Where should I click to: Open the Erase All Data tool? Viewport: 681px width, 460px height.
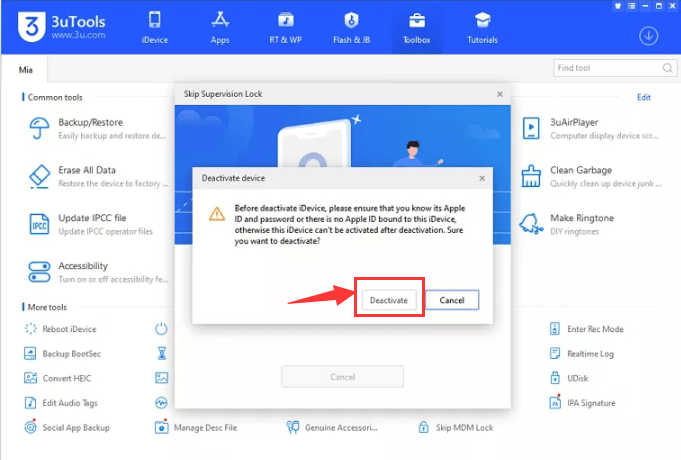(98, 176)
